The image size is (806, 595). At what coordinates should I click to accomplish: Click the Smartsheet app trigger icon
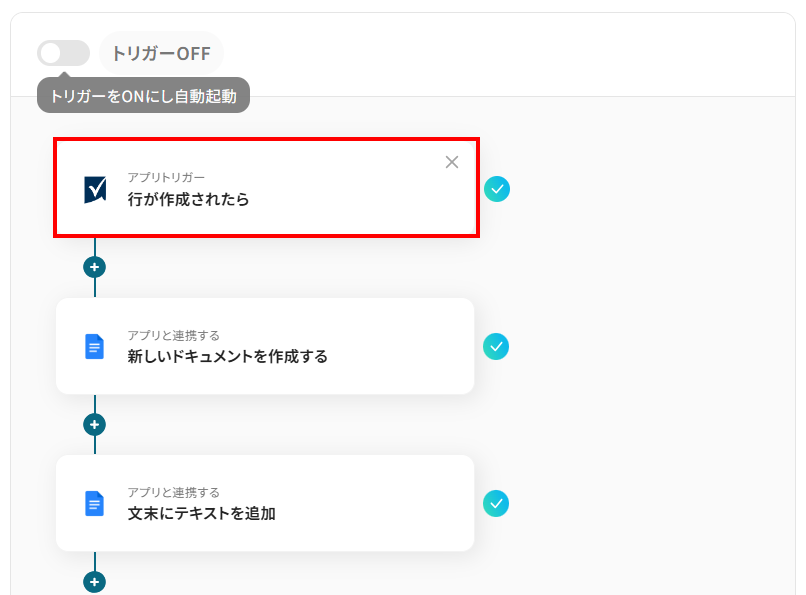(95, 189)
